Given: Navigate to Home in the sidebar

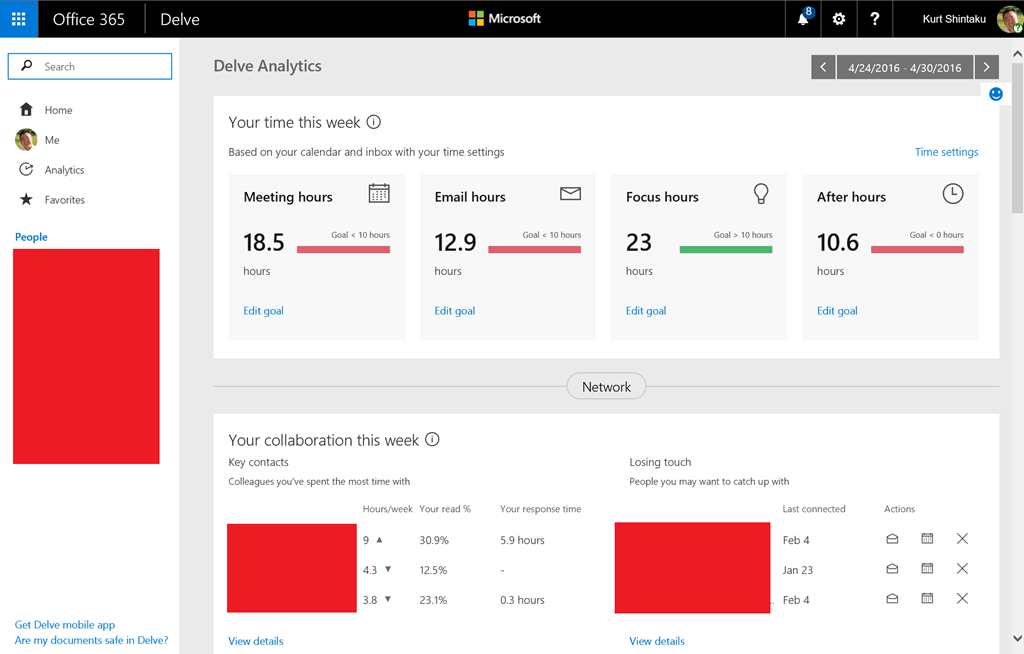Looking at the screenshot, I should click(x=58, y=110).
